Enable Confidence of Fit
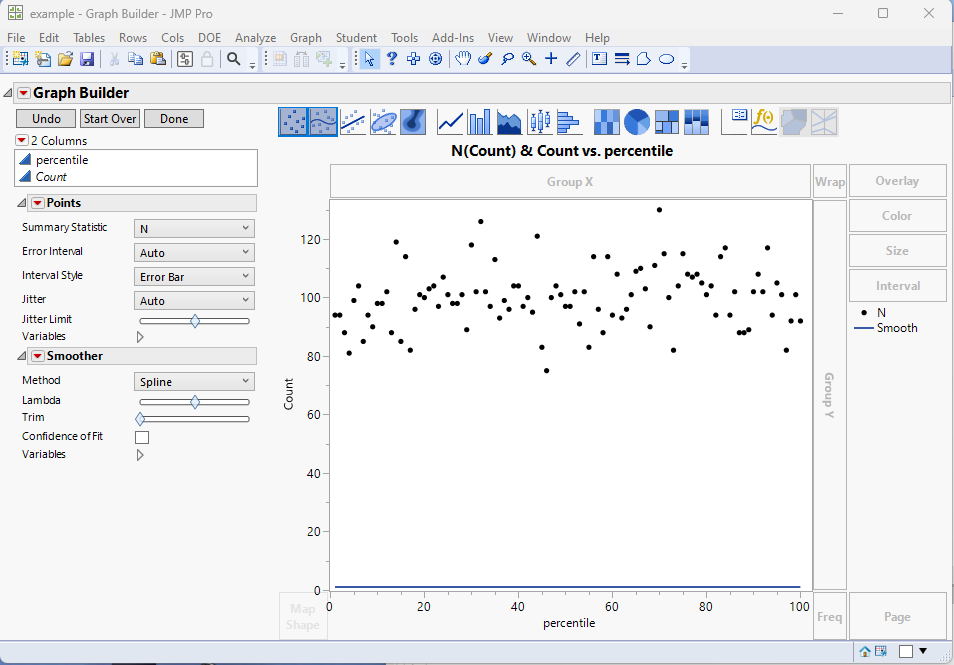Viewport: 954px width, 665px height. (x=142, y=437)
